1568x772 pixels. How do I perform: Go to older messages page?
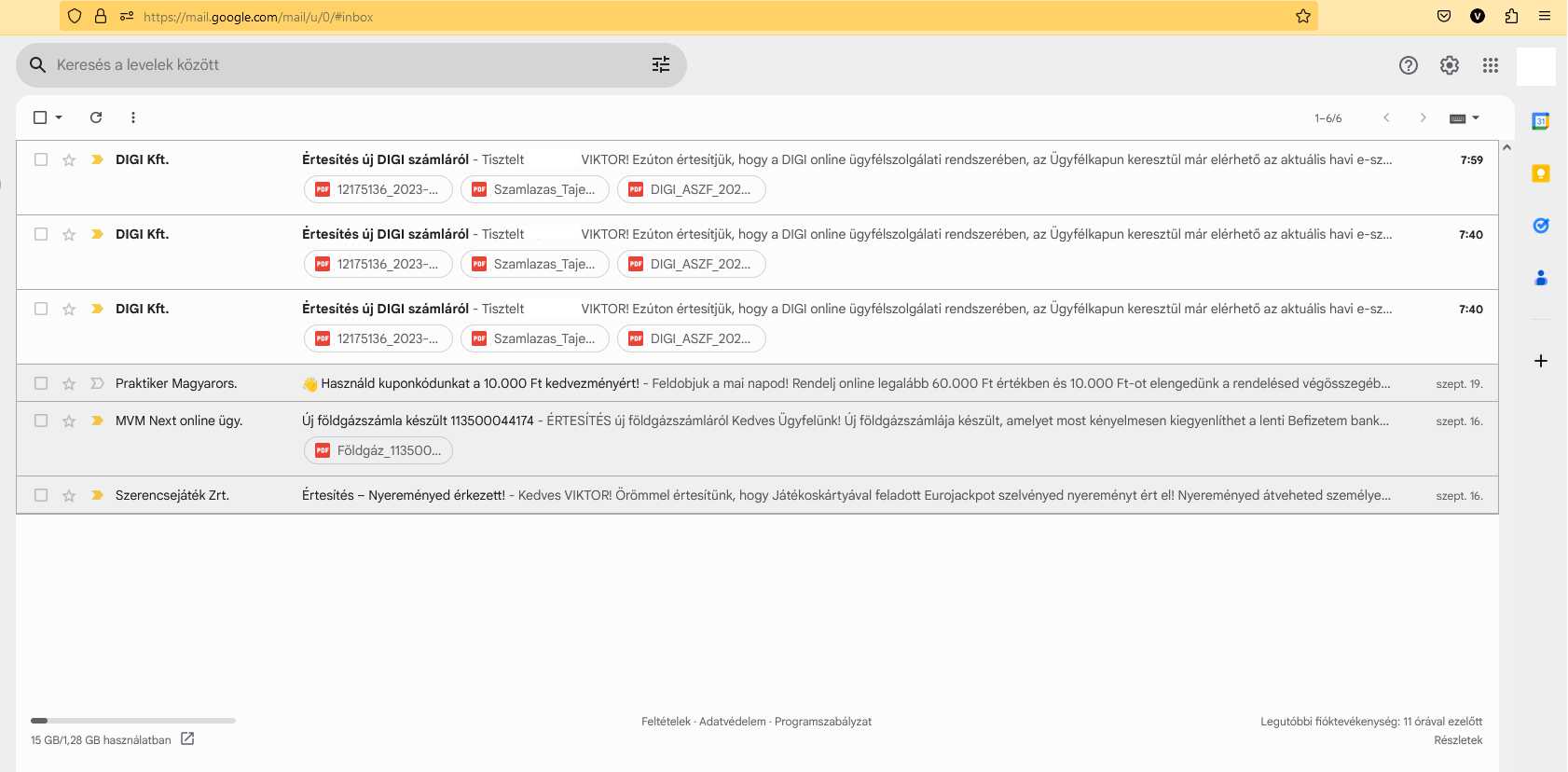(x=1423, y=117)
